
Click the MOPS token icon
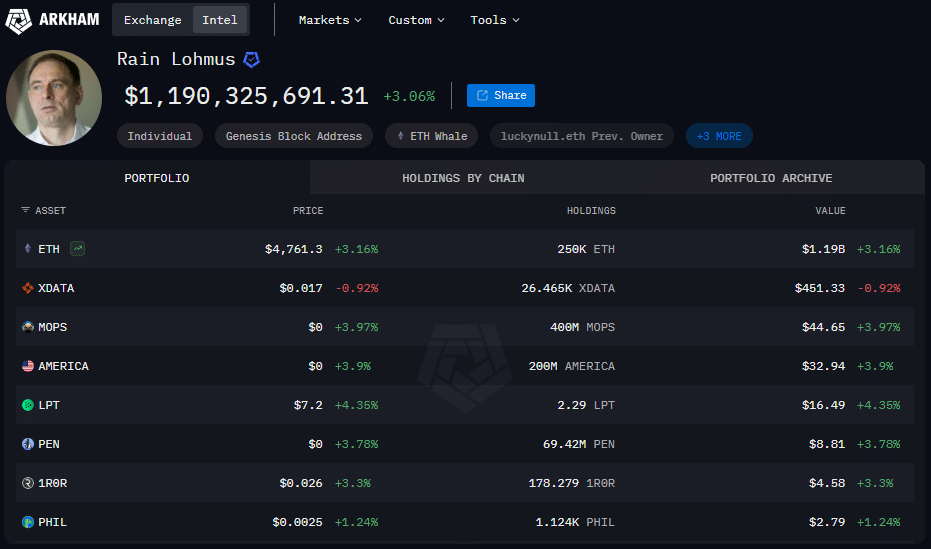(x=28, y=327)
